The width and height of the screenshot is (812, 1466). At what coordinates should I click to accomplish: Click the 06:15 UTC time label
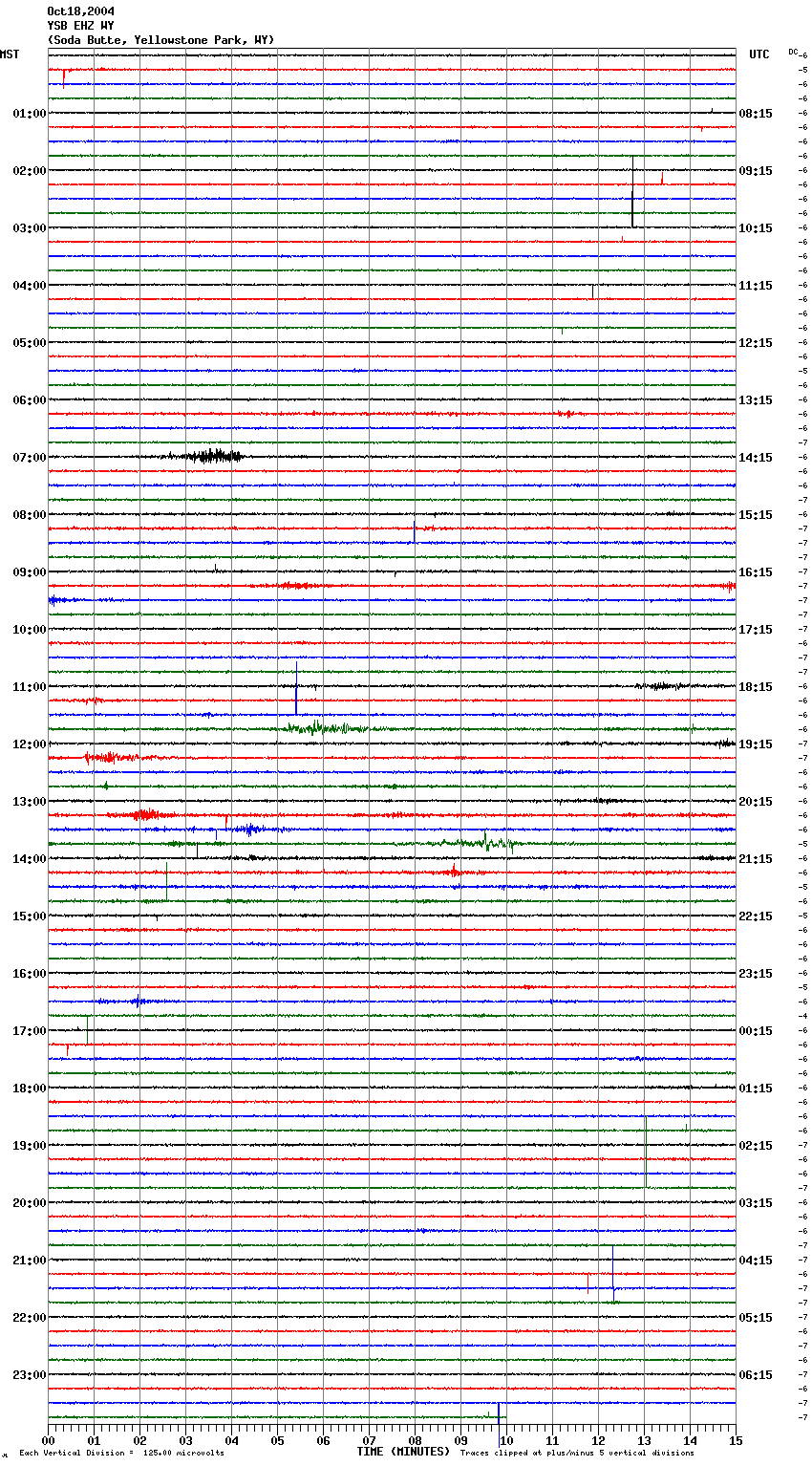[756, 1375]
